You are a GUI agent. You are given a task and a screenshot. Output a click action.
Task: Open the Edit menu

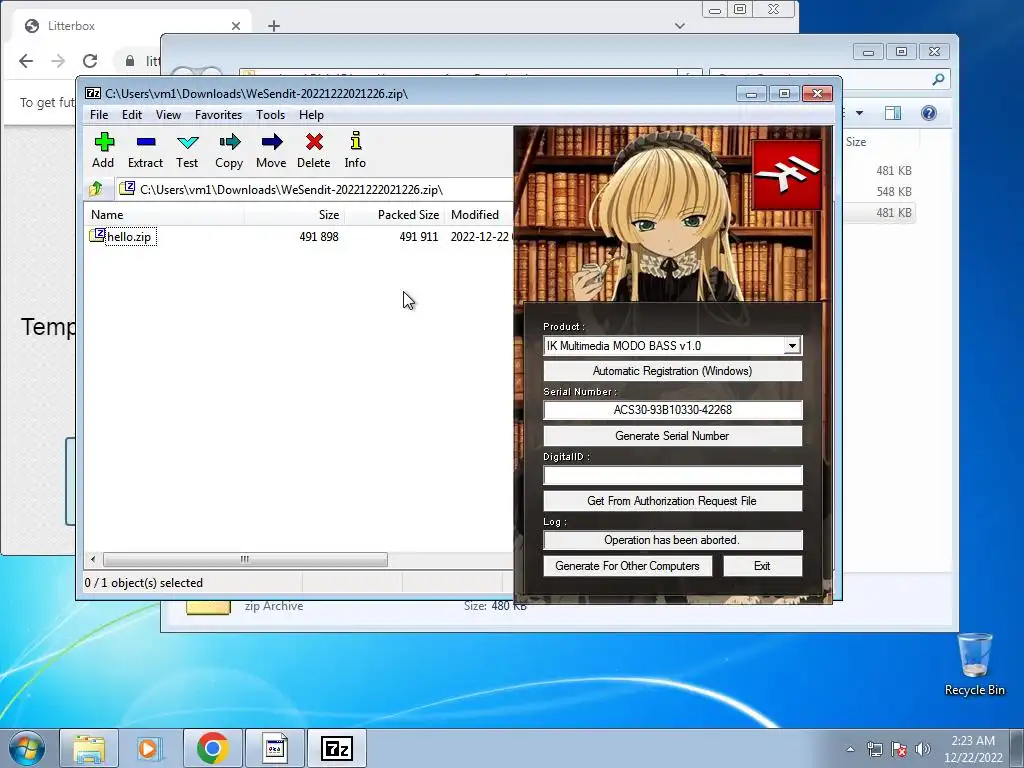(x=132, y=115)
